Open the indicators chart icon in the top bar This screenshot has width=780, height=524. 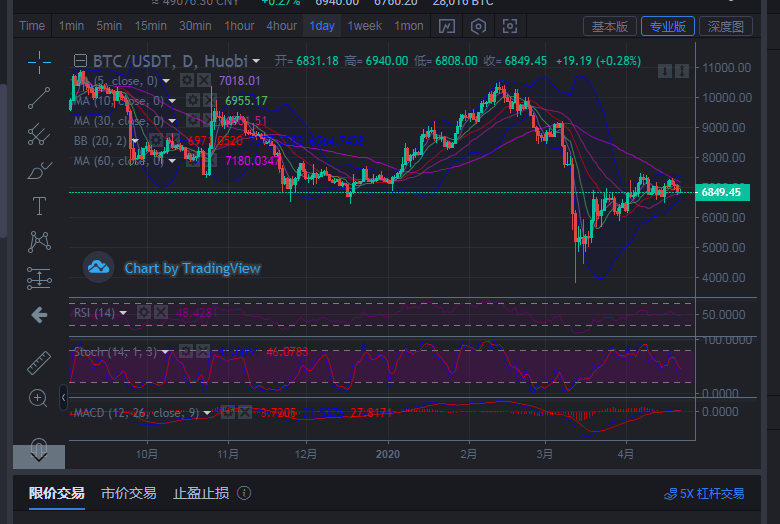coord(447,26)
